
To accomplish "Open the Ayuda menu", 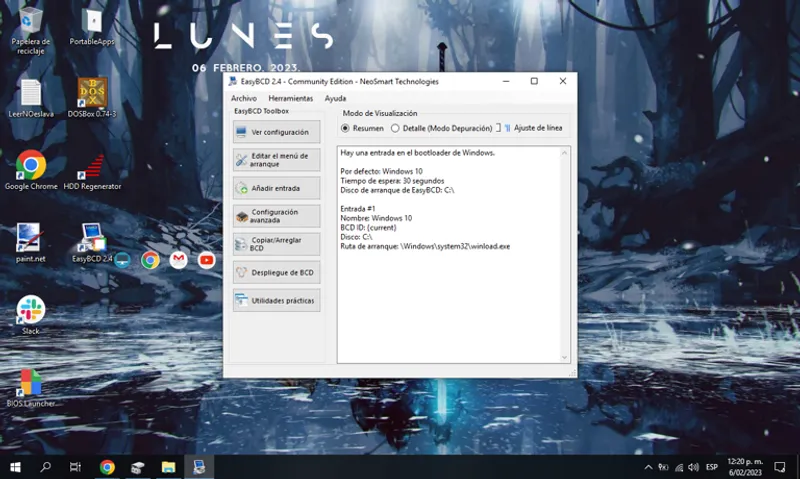I will 335,98.
